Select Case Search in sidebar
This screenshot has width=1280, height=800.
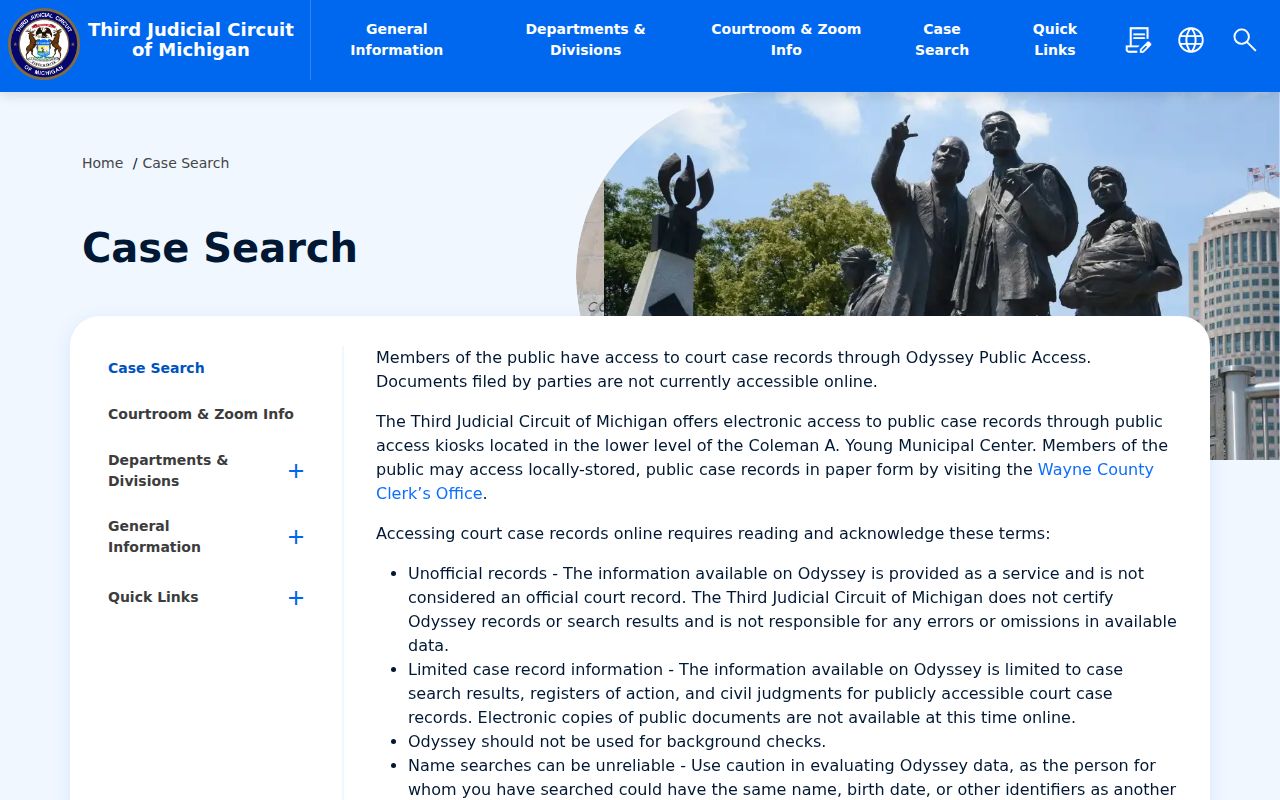point(156,368)
